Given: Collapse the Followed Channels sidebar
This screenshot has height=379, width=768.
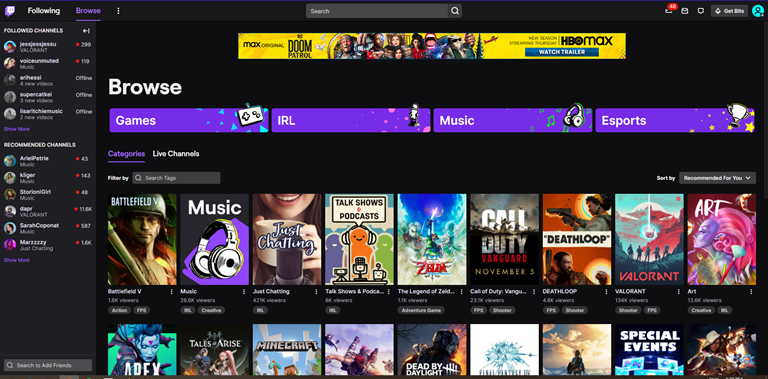Looking at the screenshot, I should pyautogui.click(x=86, y=30).
